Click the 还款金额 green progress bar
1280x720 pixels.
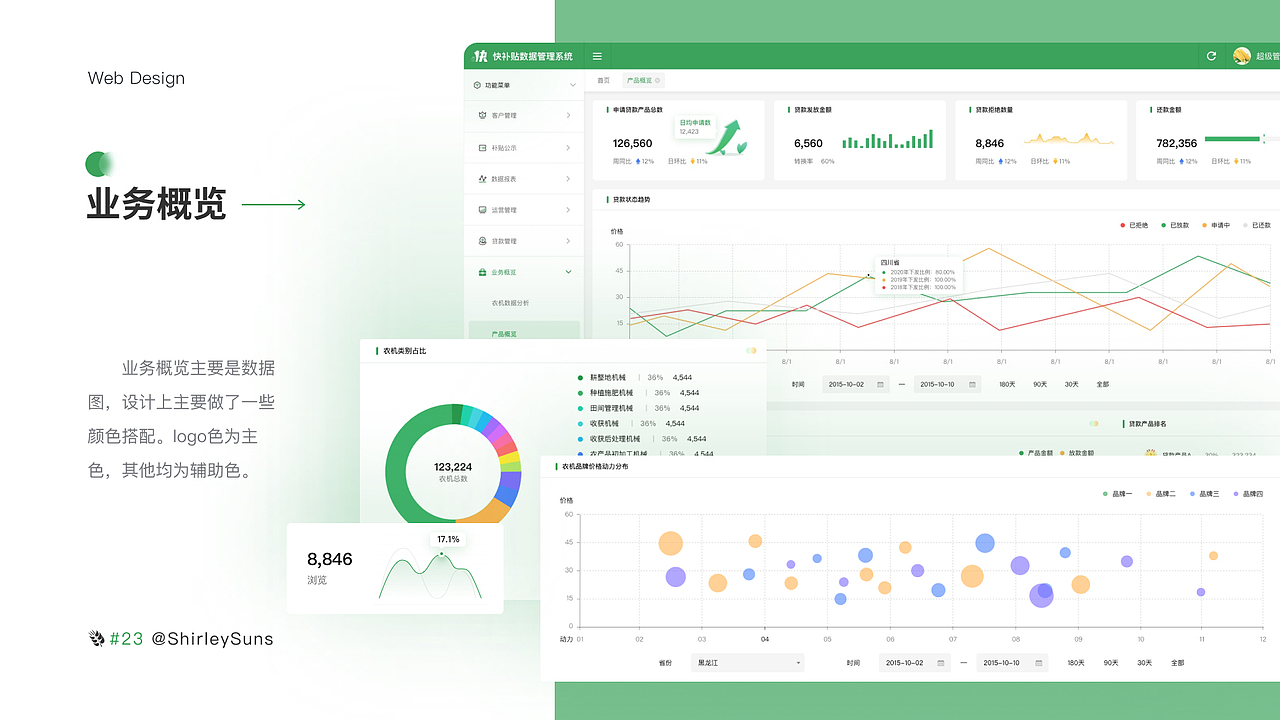point(1233,139)
